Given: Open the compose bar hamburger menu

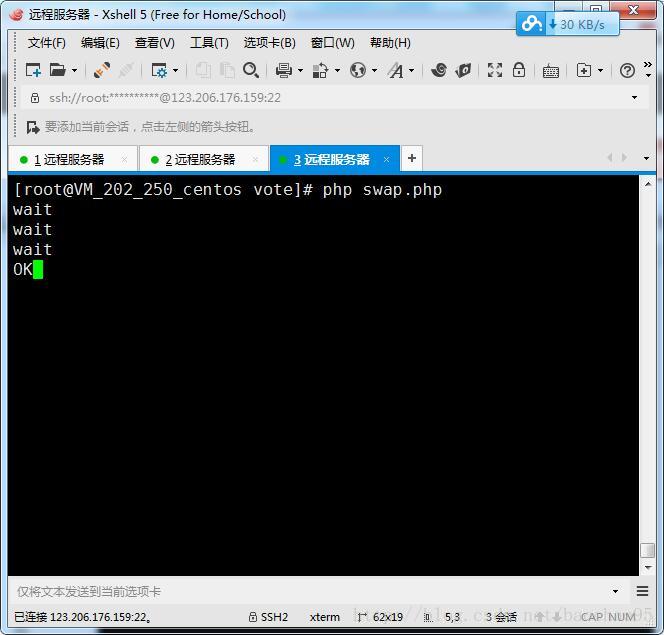Looking at the screenshot, I should 642,591.
